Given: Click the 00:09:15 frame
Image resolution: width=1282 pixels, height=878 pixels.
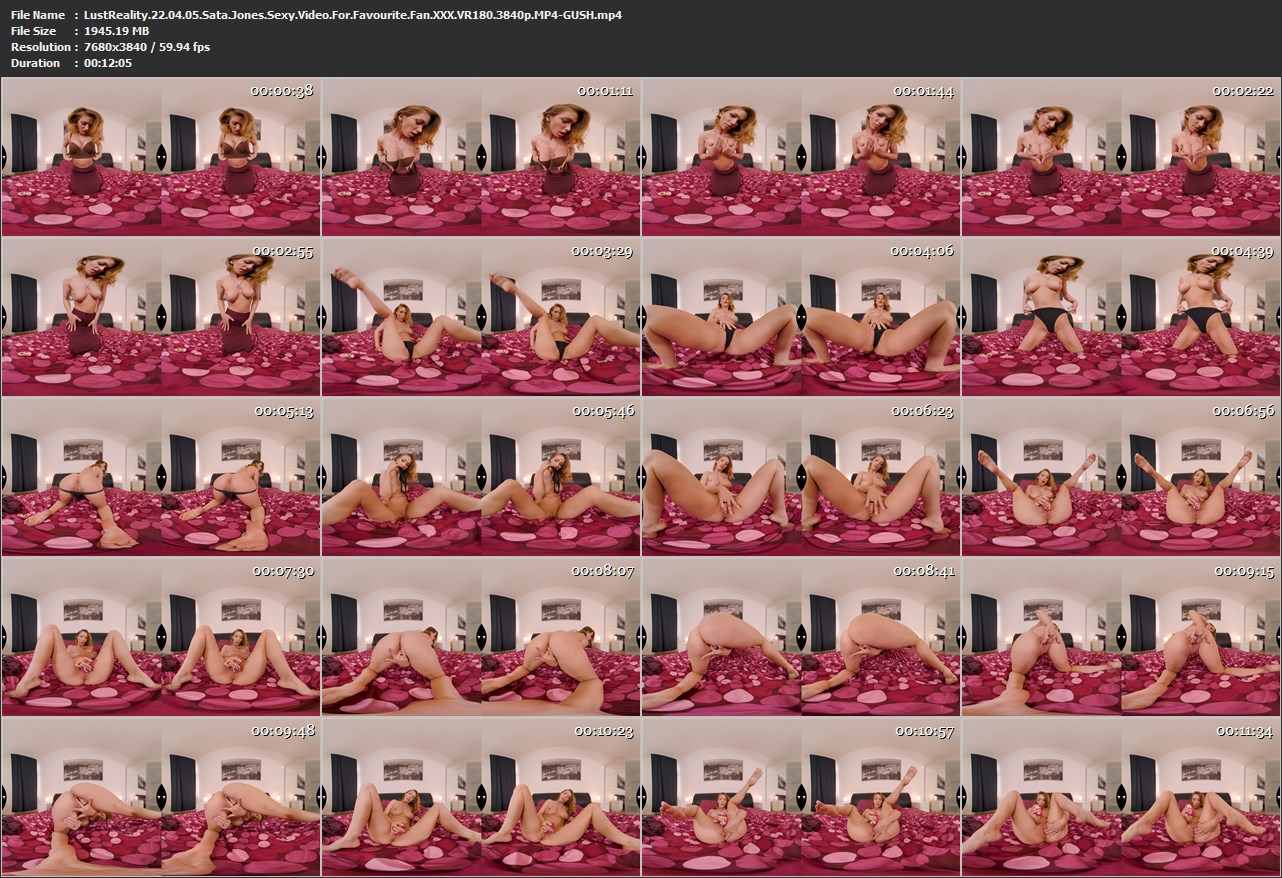Looking at the screenshot, I should (x=1121, y=637).
